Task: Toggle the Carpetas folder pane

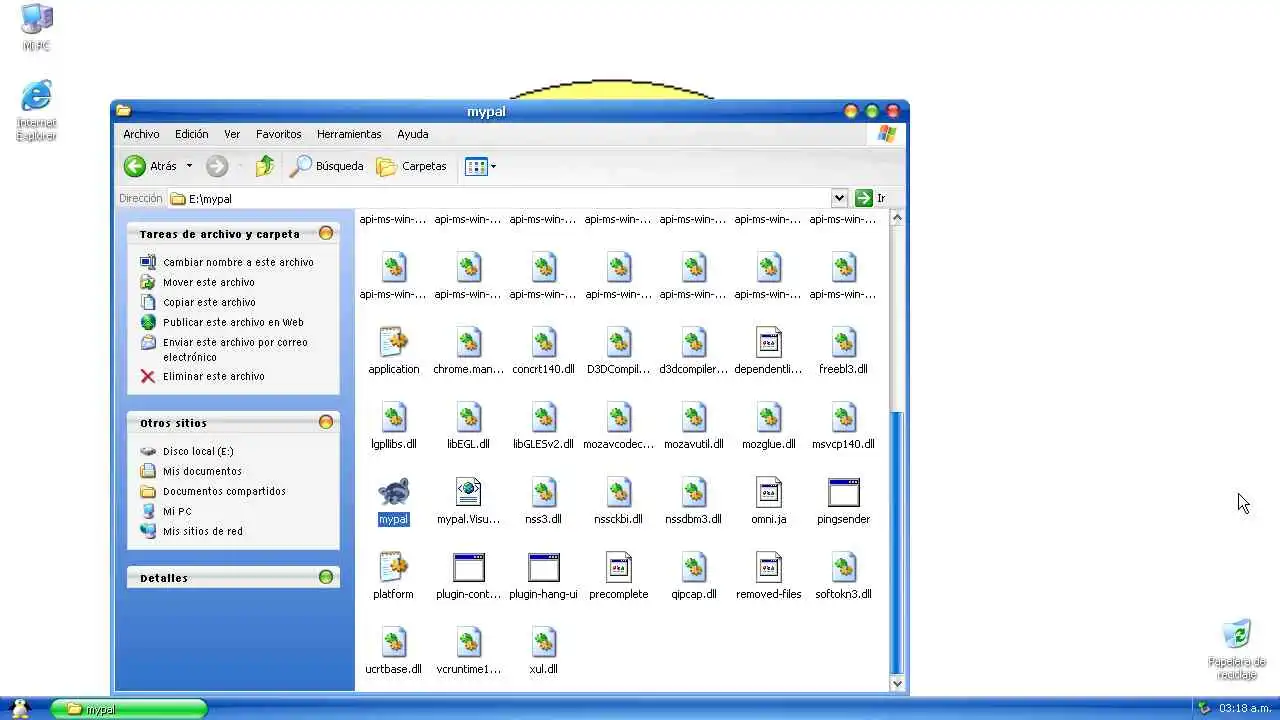Action: [x=411, y=166]
